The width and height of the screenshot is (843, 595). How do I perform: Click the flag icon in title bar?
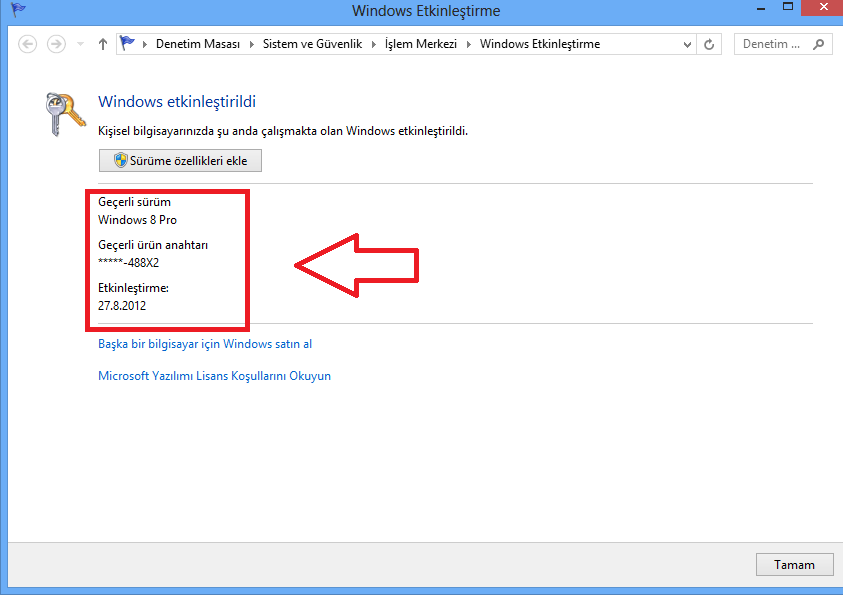click(x=18, y=11)
